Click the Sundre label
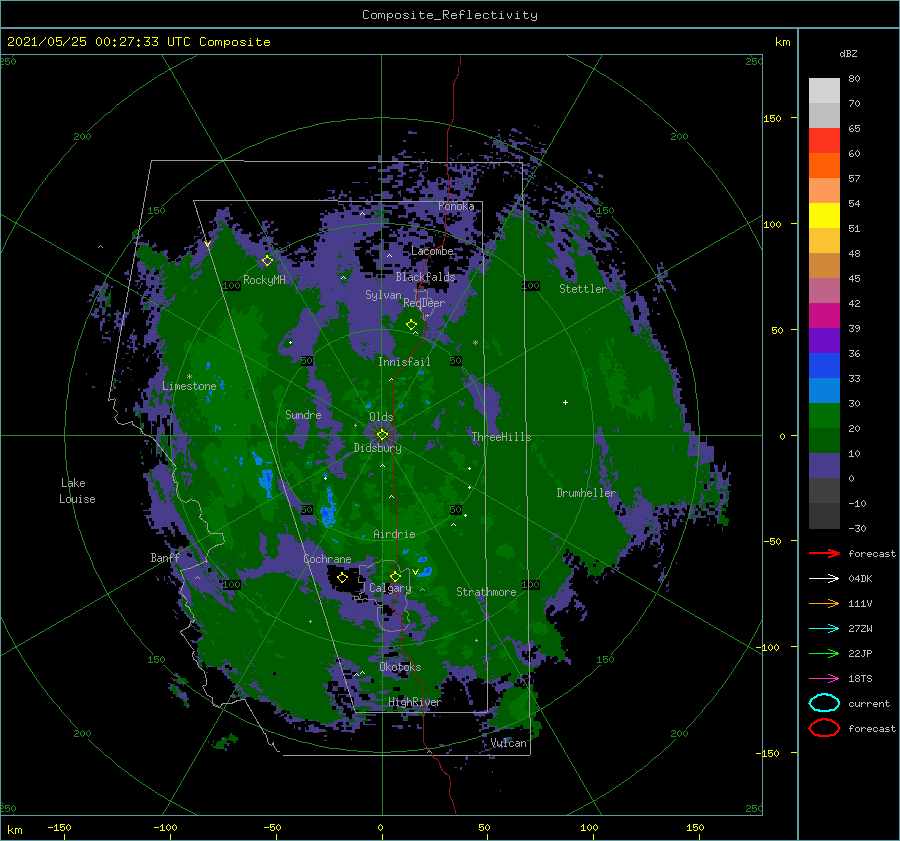Viewport: 900px width, 841px height. pyautogui.click(x=303, y=414)
